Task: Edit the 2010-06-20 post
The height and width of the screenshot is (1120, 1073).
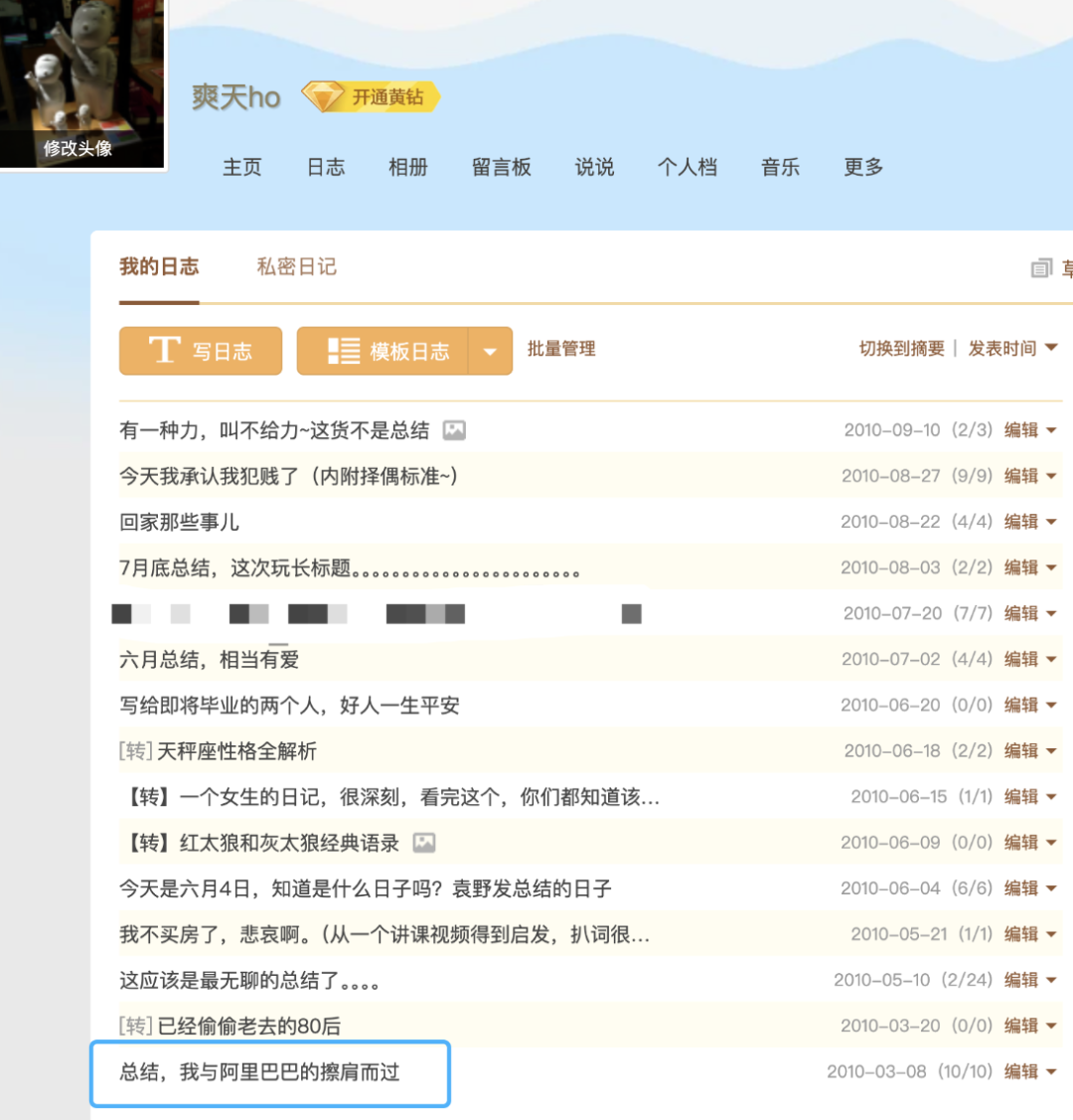Action: pos(1021,705)
